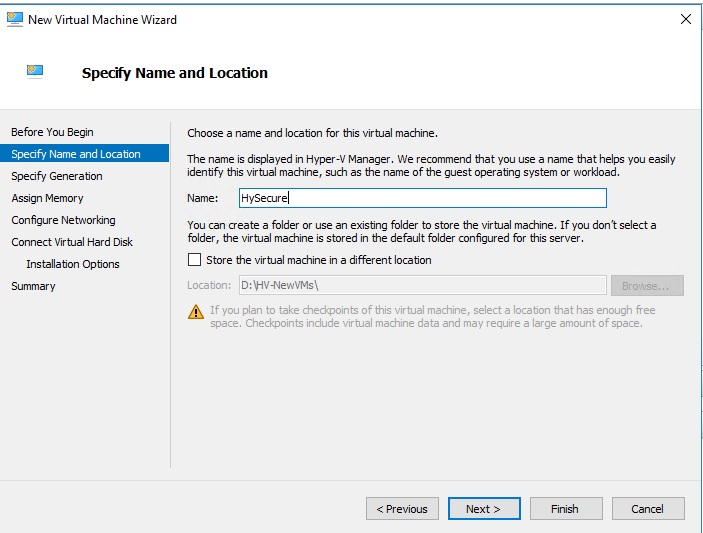Enable storing VM in a different location

[194, 260]
